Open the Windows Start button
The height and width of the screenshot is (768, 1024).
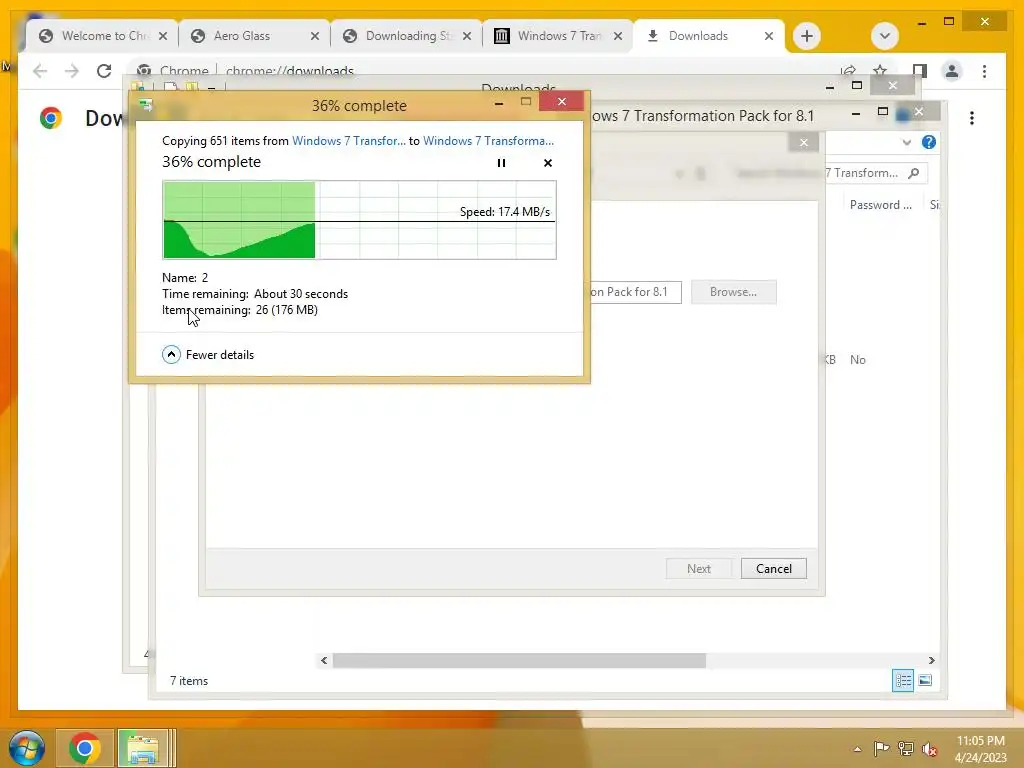[x=26, y=748]
